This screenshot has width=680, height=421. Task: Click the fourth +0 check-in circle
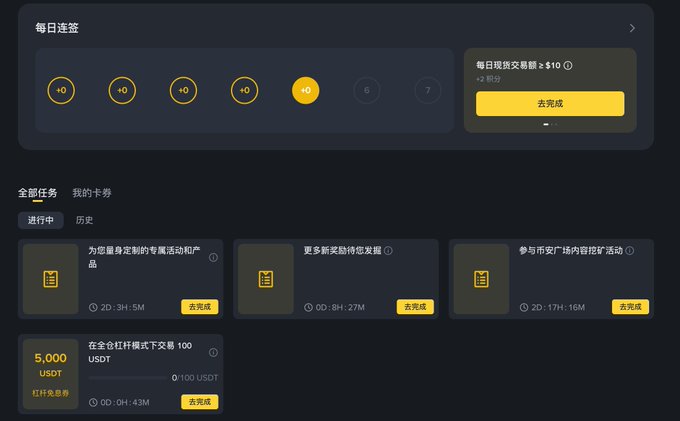[245, 90]
